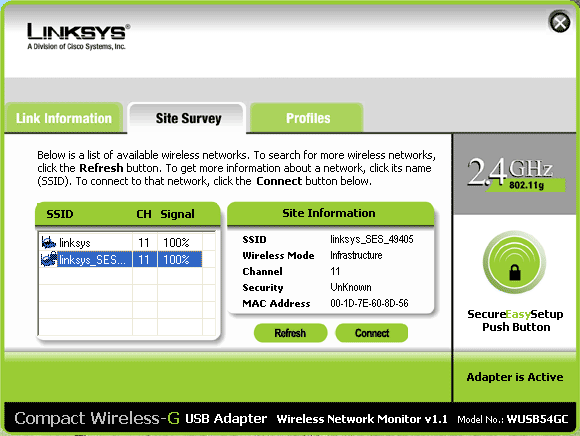Click the Signal column header
The height and width of the screenshot is (436, 580).
point(177,214)
